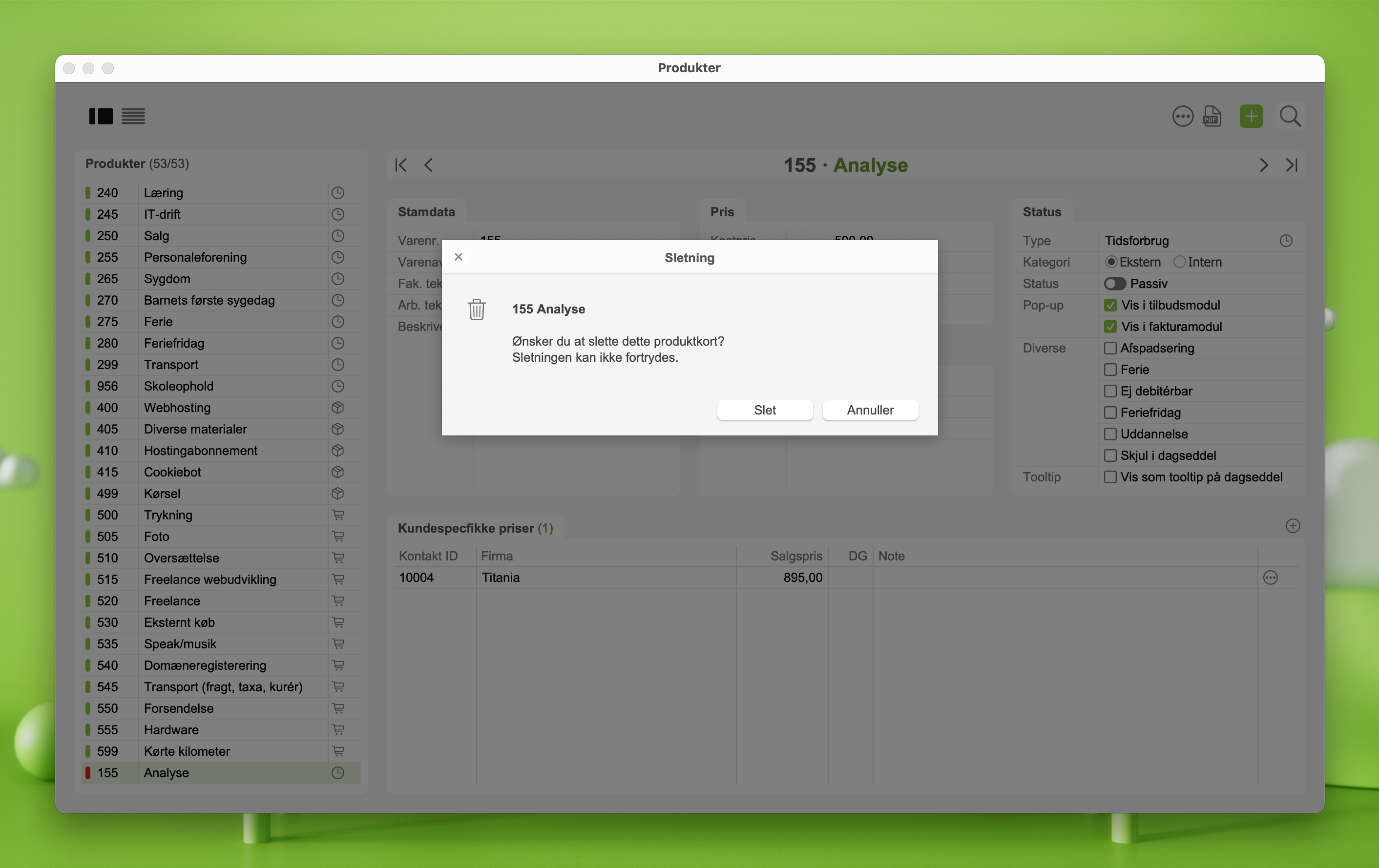Image resolution: width=1379 pixels, height=868 pixels.
Task: Switch to the list view icon
Action: tap(133, 116)
